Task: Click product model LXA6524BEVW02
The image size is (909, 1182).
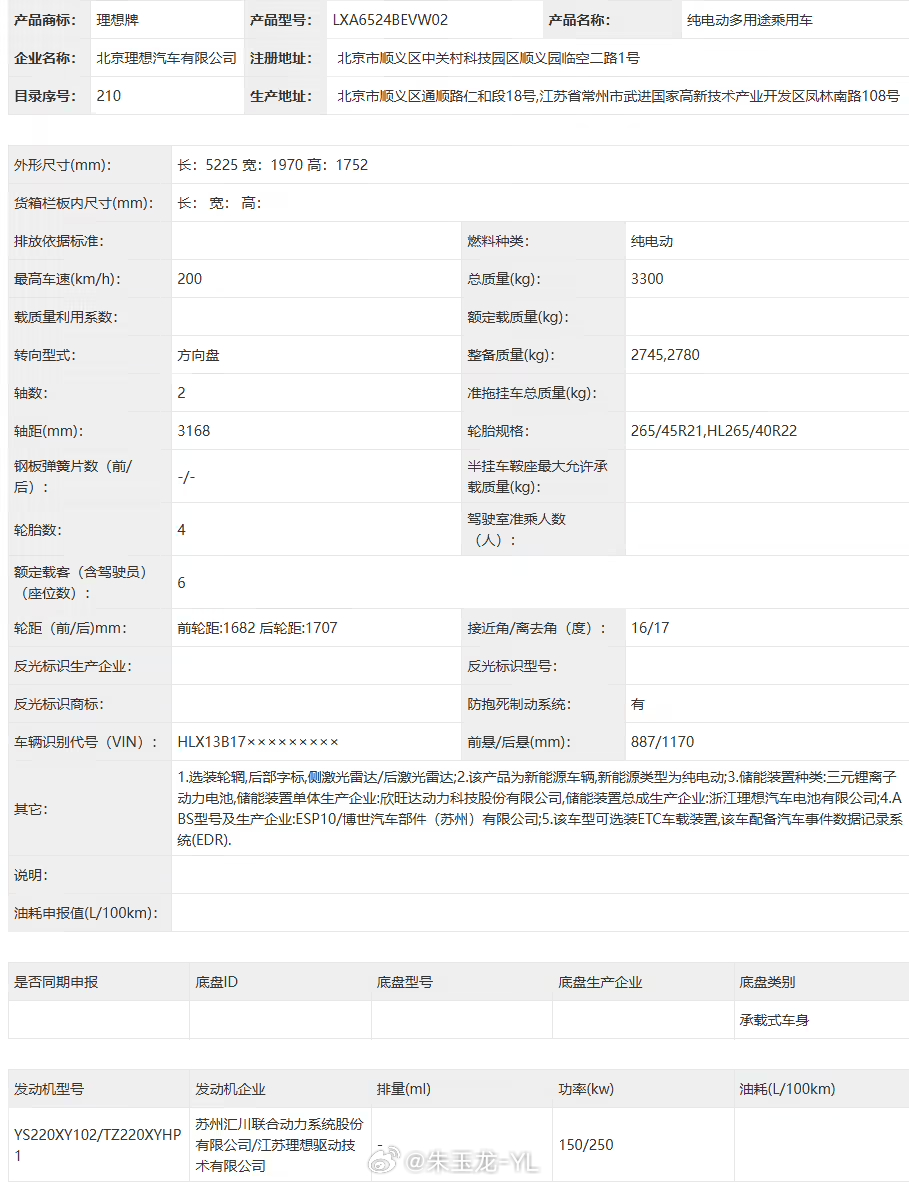Action: 390,20
